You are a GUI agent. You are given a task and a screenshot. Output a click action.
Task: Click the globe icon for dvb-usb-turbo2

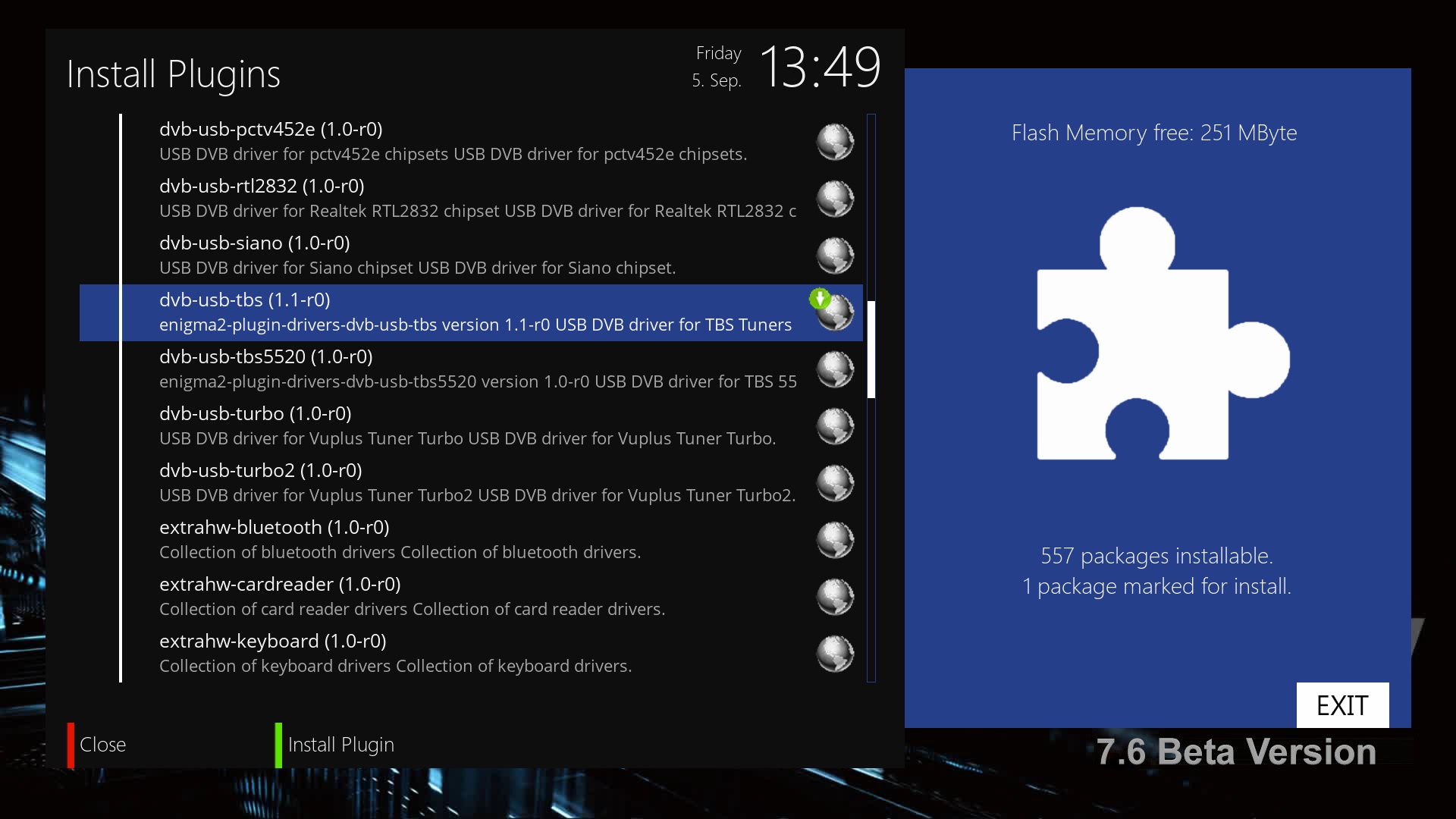(835, 483)
